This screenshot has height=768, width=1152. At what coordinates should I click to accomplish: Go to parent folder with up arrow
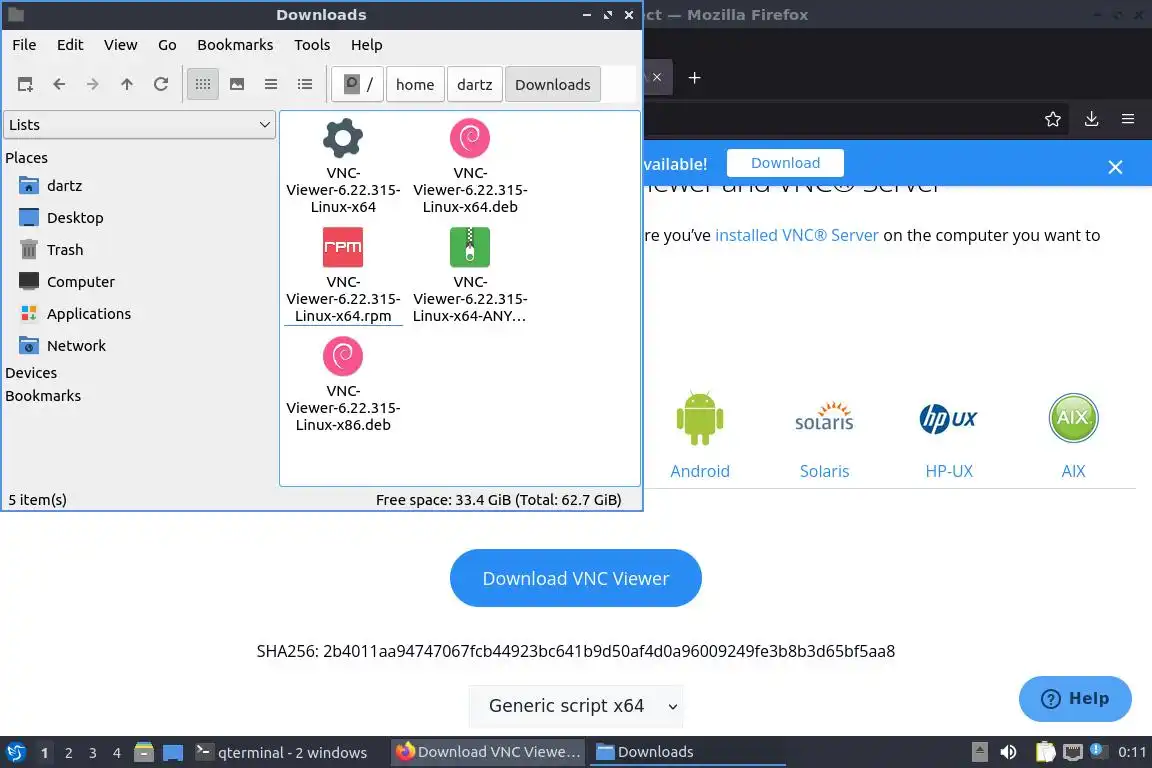point(126,85)
